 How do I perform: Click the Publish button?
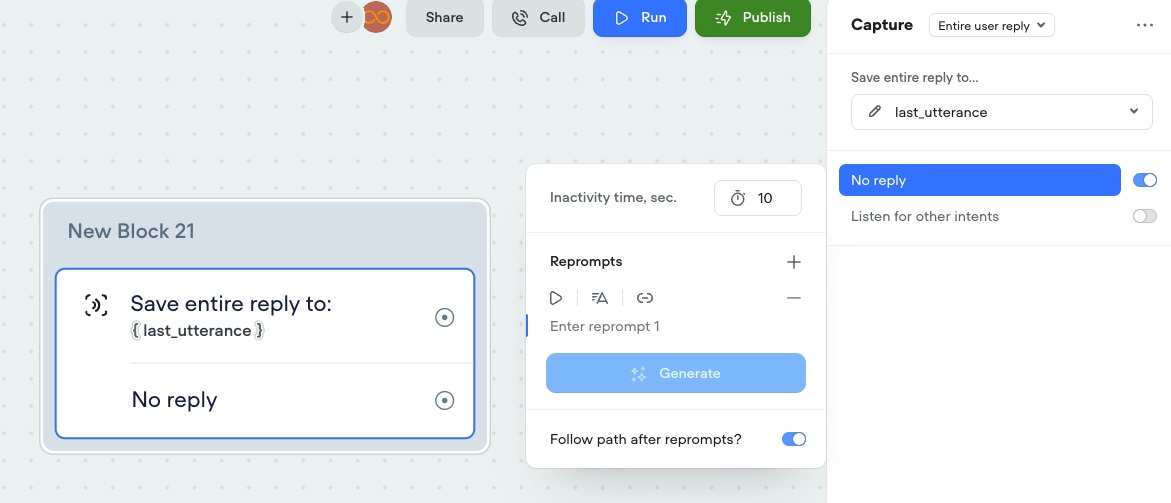753,18
